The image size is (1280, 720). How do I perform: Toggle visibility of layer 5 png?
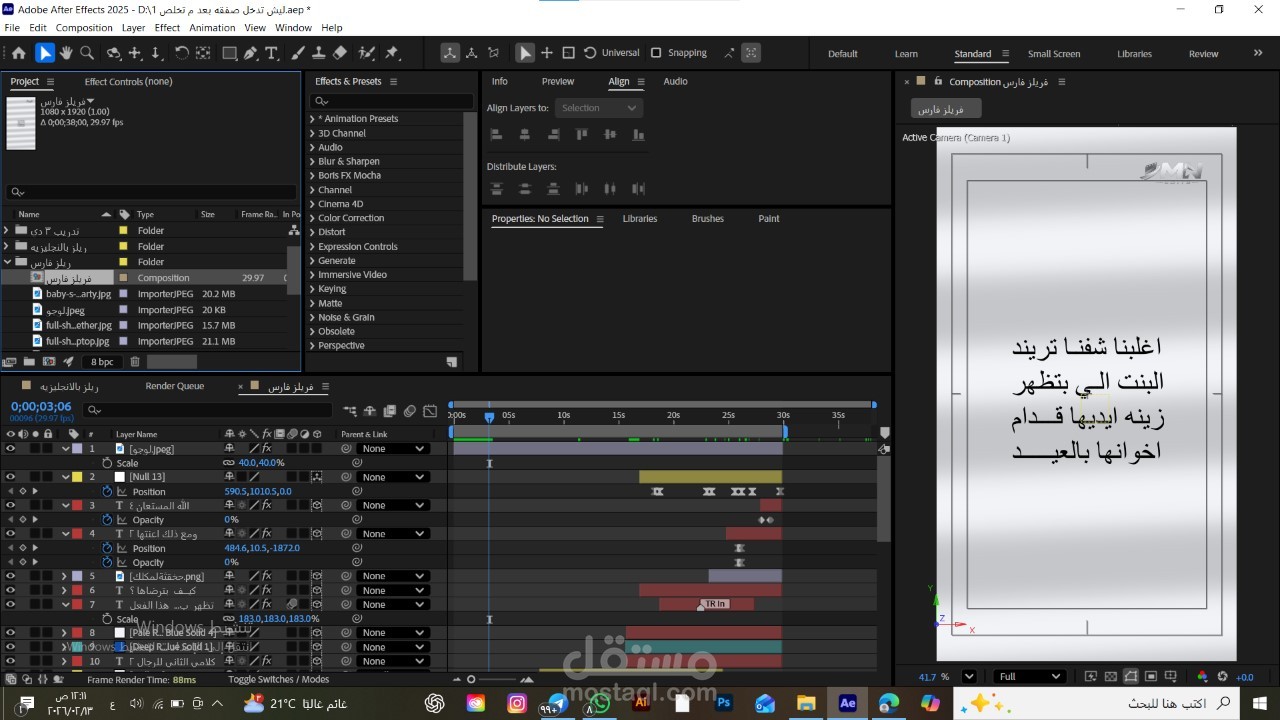[x=10, y=576]
